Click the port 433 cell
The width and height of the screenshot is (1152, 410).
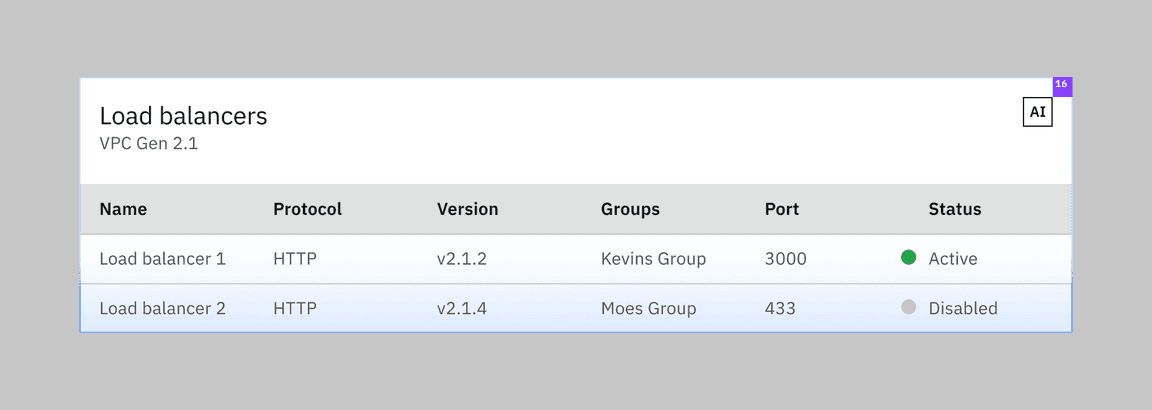[x=780, y=308]
